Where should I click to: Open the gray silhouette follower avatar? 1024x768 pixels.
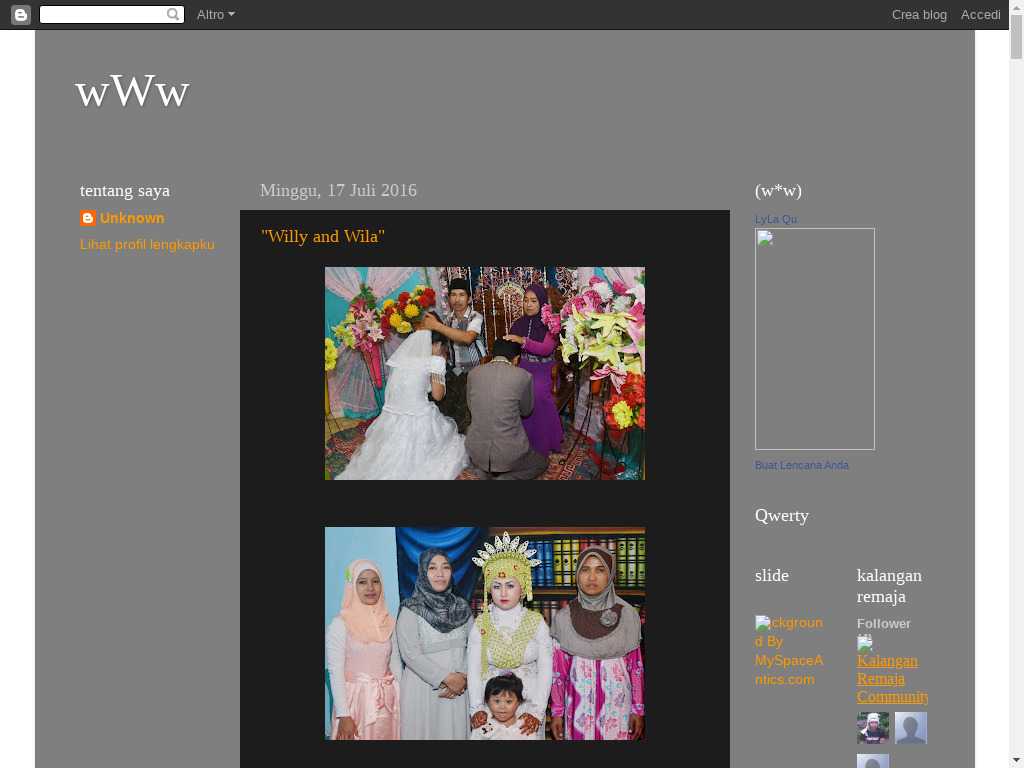tap(910, 728)
